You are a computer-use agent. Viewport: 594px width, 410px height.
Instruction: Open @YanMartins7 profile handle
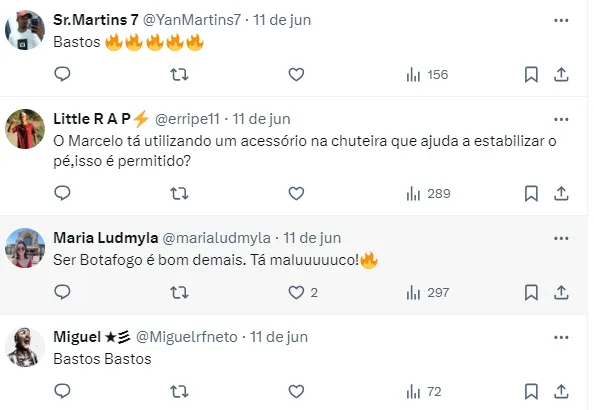click(192, 20)
